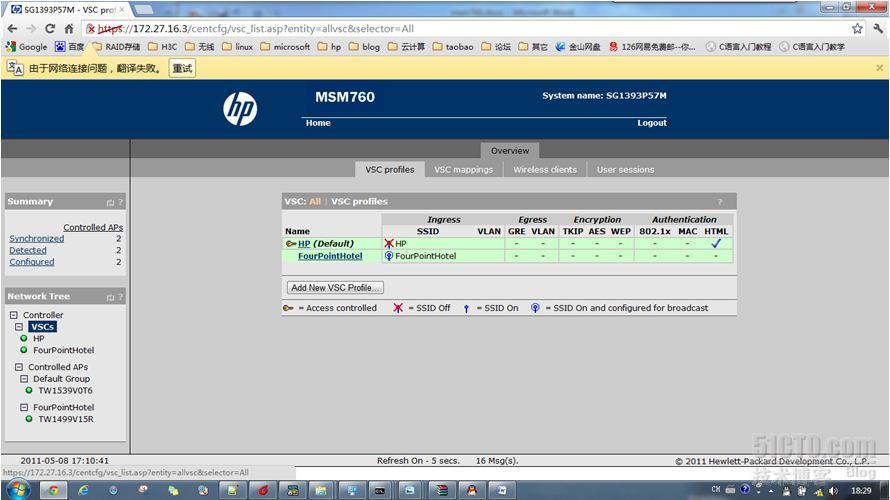Open the VSC mappings tab
Image resolution: width=890 pixels, height=500 pixels.
click(x=464, y=169)
